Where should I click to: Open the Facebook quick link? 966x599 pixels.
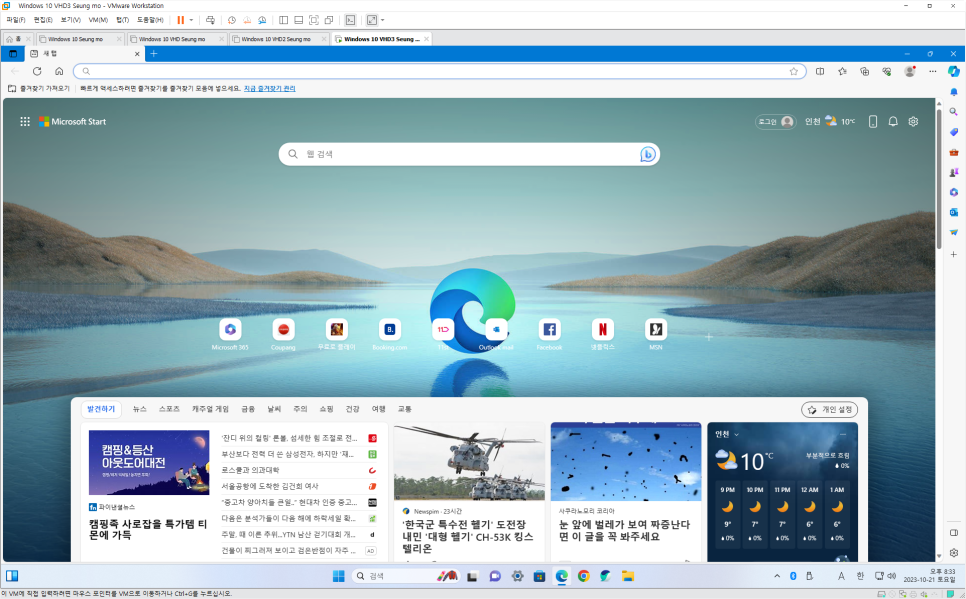pos(550,335)
